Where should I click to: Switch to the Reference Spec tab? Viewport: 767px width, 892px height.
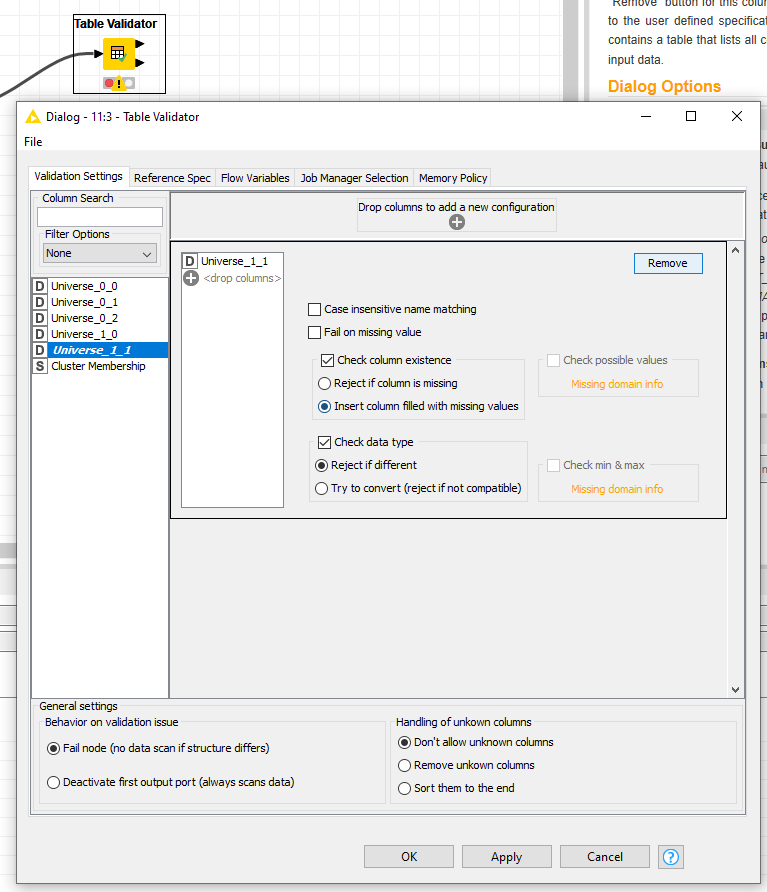point(172,178)
